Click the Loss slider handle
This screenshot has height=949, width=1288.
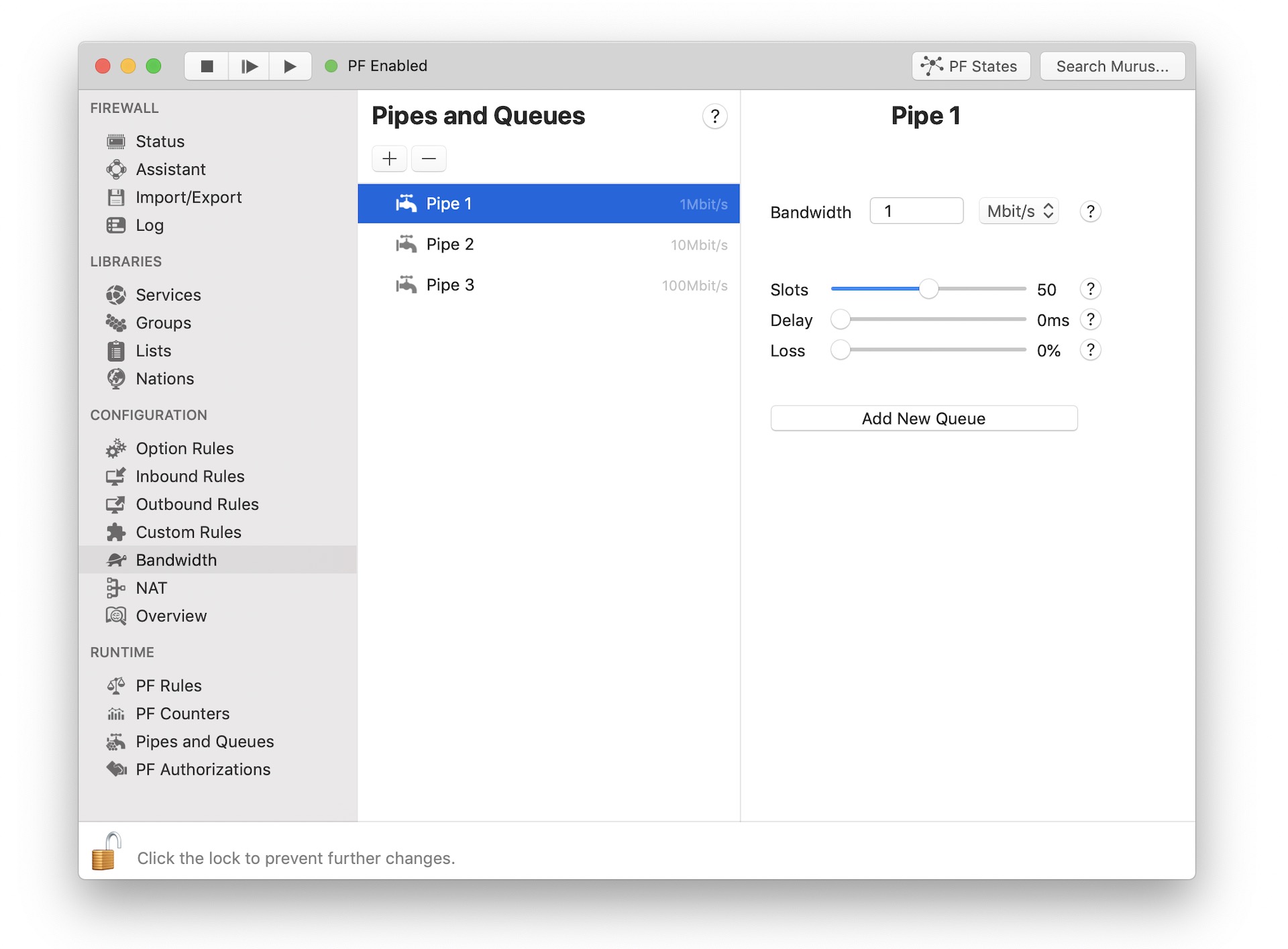(x=841, y=350)
